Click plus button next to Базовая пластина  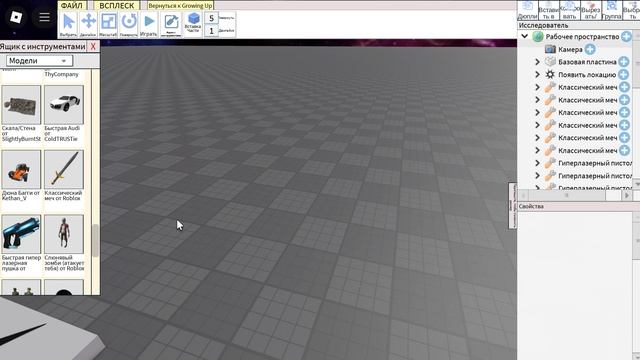click(624, 62)
